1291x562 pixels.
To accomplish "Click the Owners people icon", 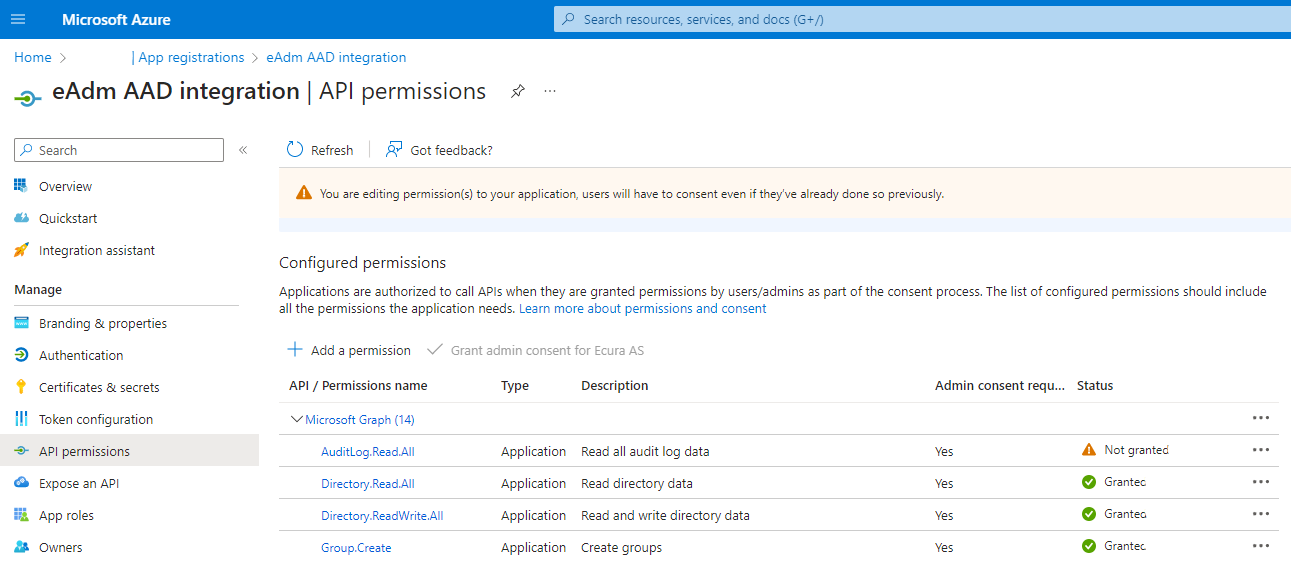I will (21, 547).
